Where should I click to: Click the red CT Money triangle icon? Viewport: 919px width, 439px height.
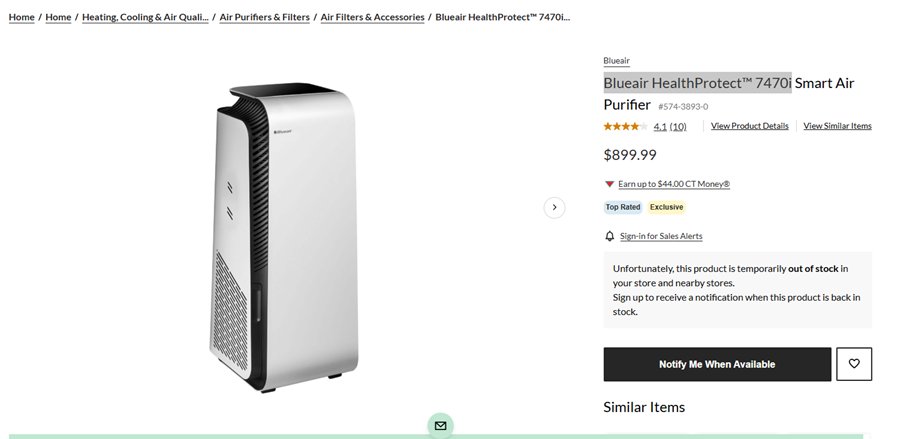pos(609,184)
